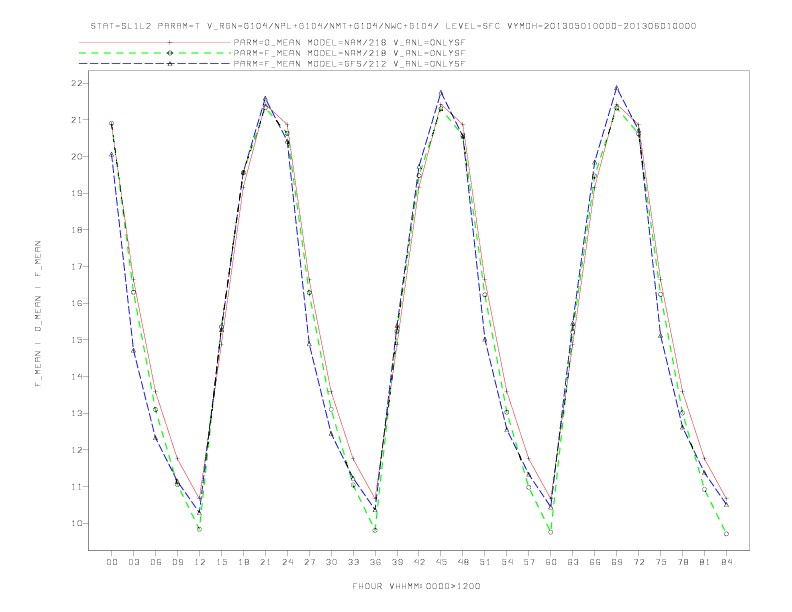Viewport: 792px width, 612px height.
Task: Click x-axis forecast hour label 15
Action: coord(221,562)
